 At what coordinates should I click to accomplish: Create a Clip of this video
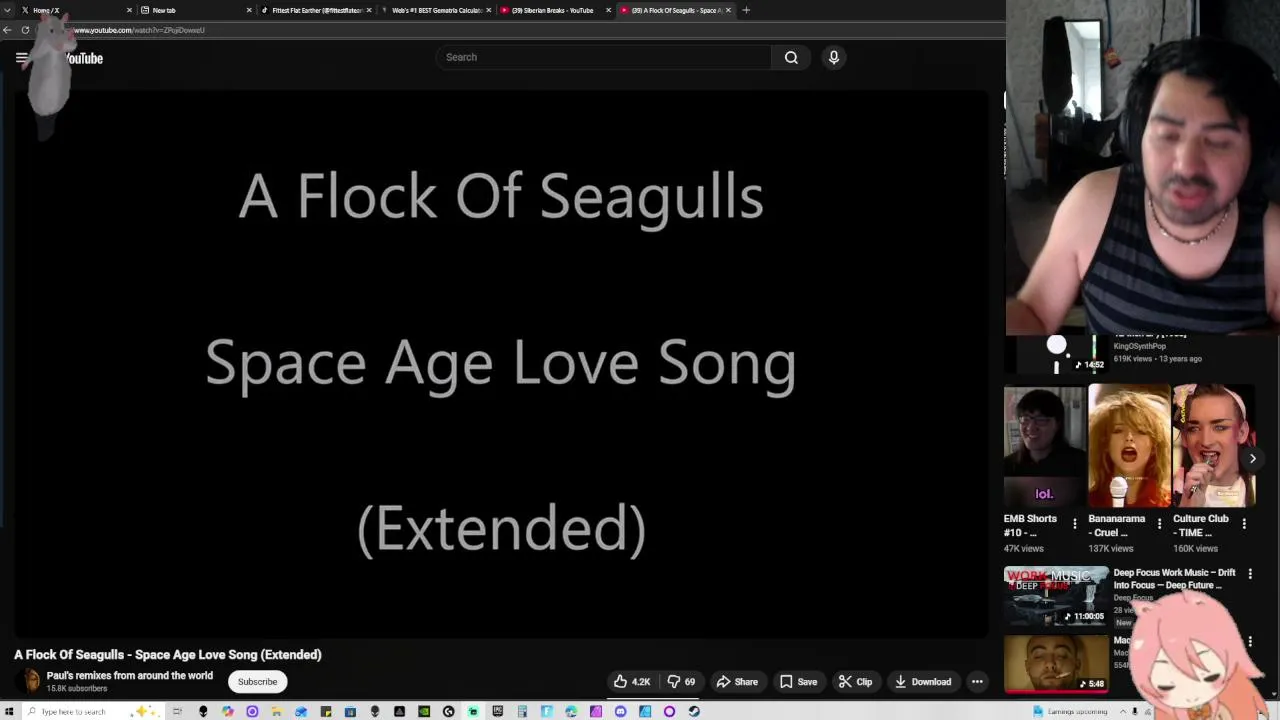click(855, 682)
